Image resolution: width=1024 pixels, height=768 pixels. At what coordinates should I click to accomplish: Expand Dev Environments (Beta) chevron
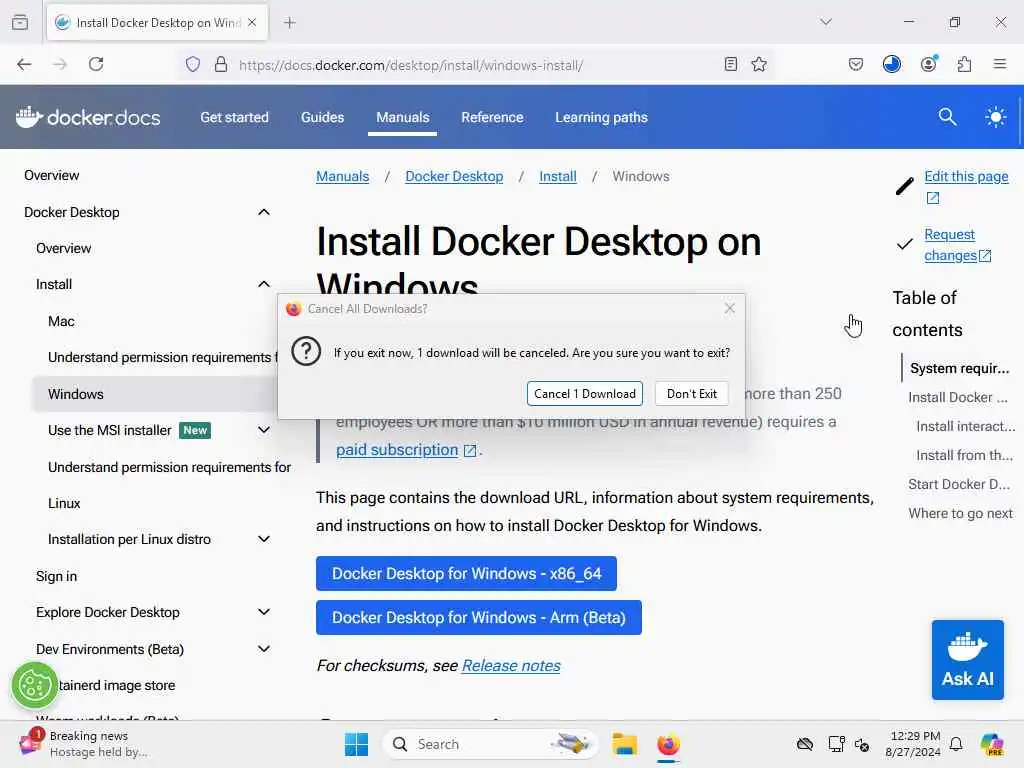coord(264,648)
